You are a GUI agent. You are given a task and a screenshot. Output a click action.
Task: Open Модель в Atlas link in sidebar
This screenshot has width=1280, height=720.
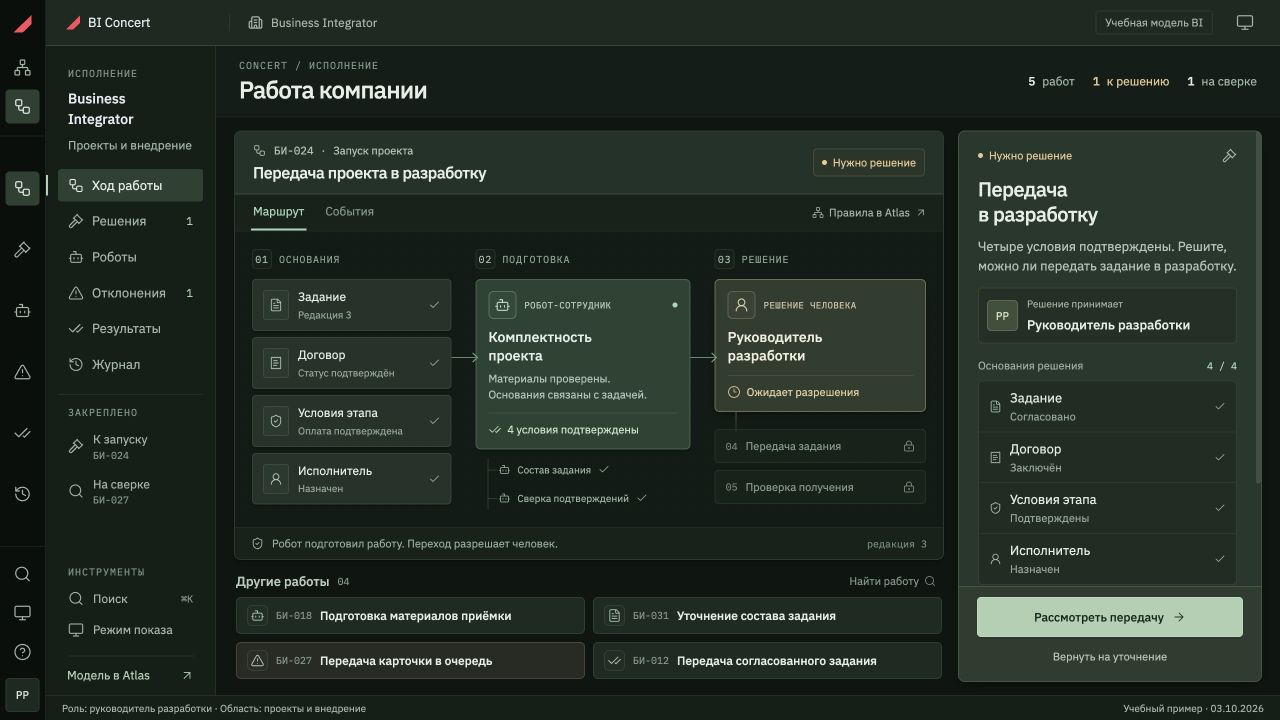coord(130,675)
